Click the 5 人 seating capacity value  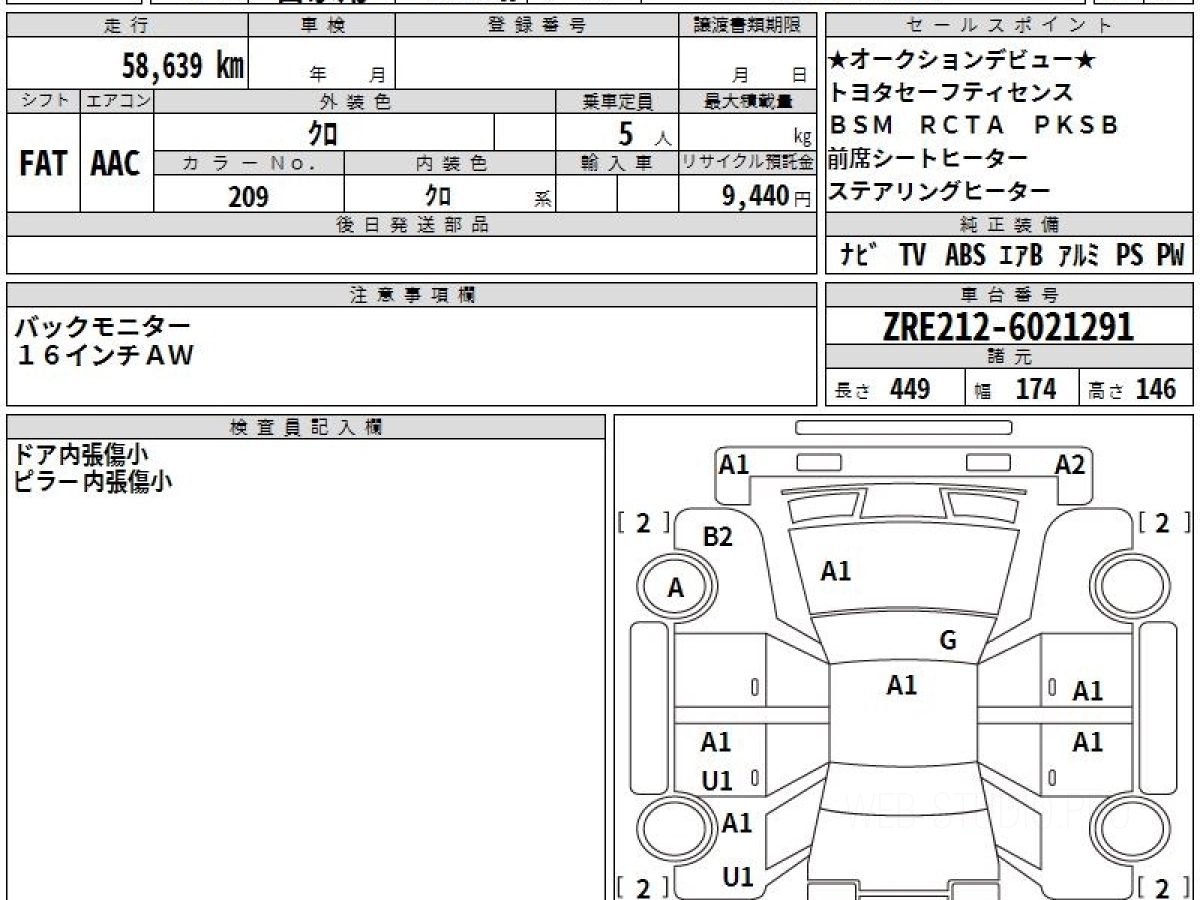click(x=645, y=134)
